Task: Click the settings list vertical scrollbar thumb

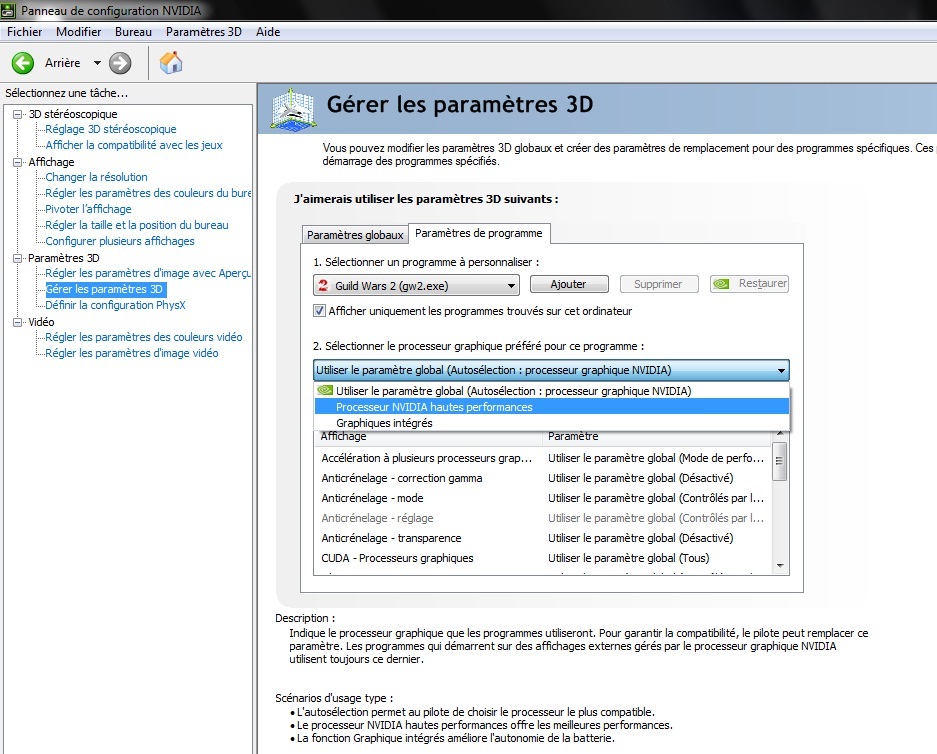Action: (x=779, y=461)
